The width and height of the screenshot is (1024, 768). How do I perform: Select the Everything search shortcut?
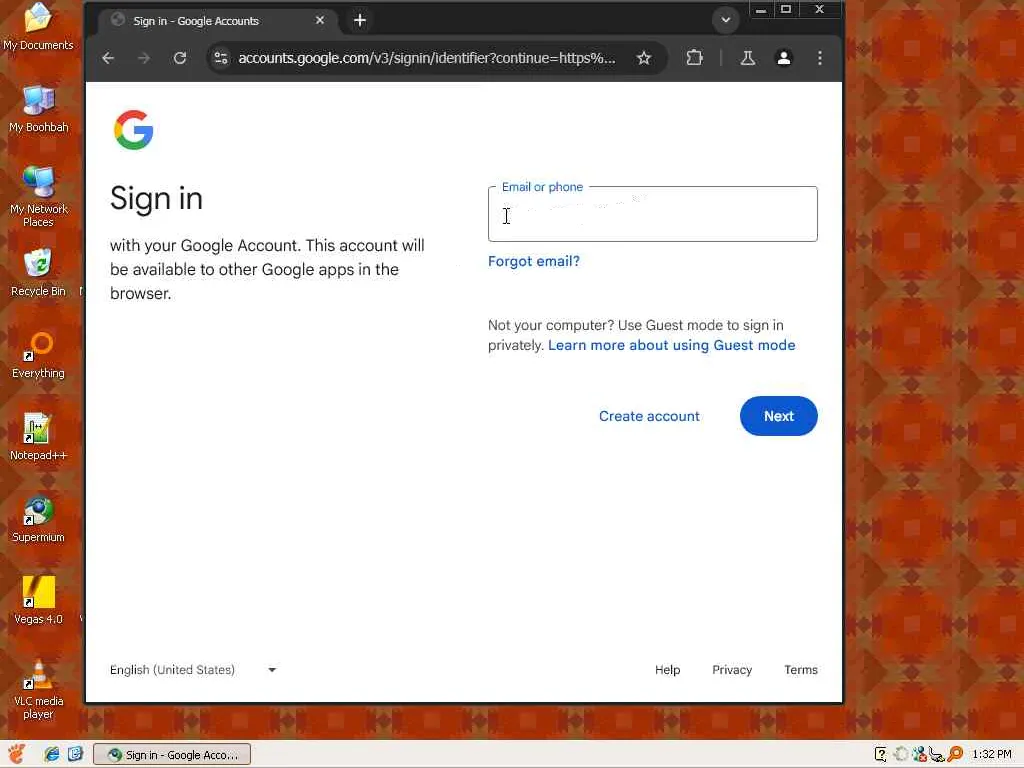coord(39,355)
